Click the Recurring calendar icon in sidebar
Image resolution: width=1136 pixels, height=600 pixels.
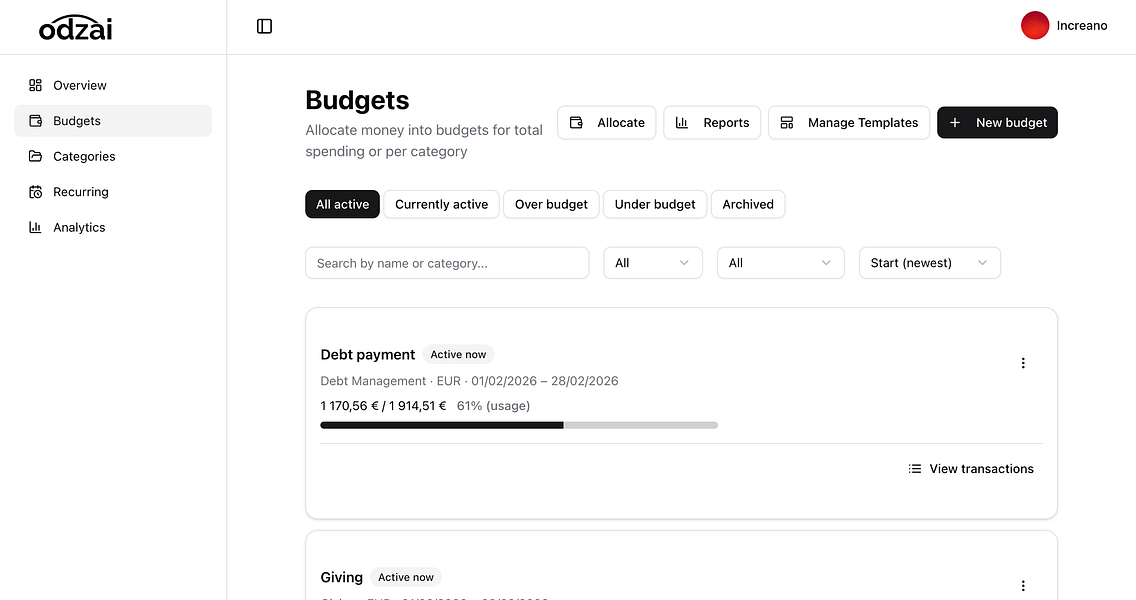tap(36, 192)
